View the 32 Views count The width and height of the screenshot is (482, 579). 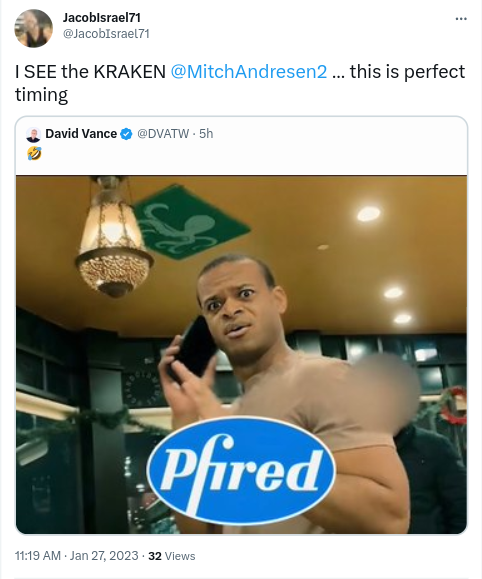click(172, 556)
